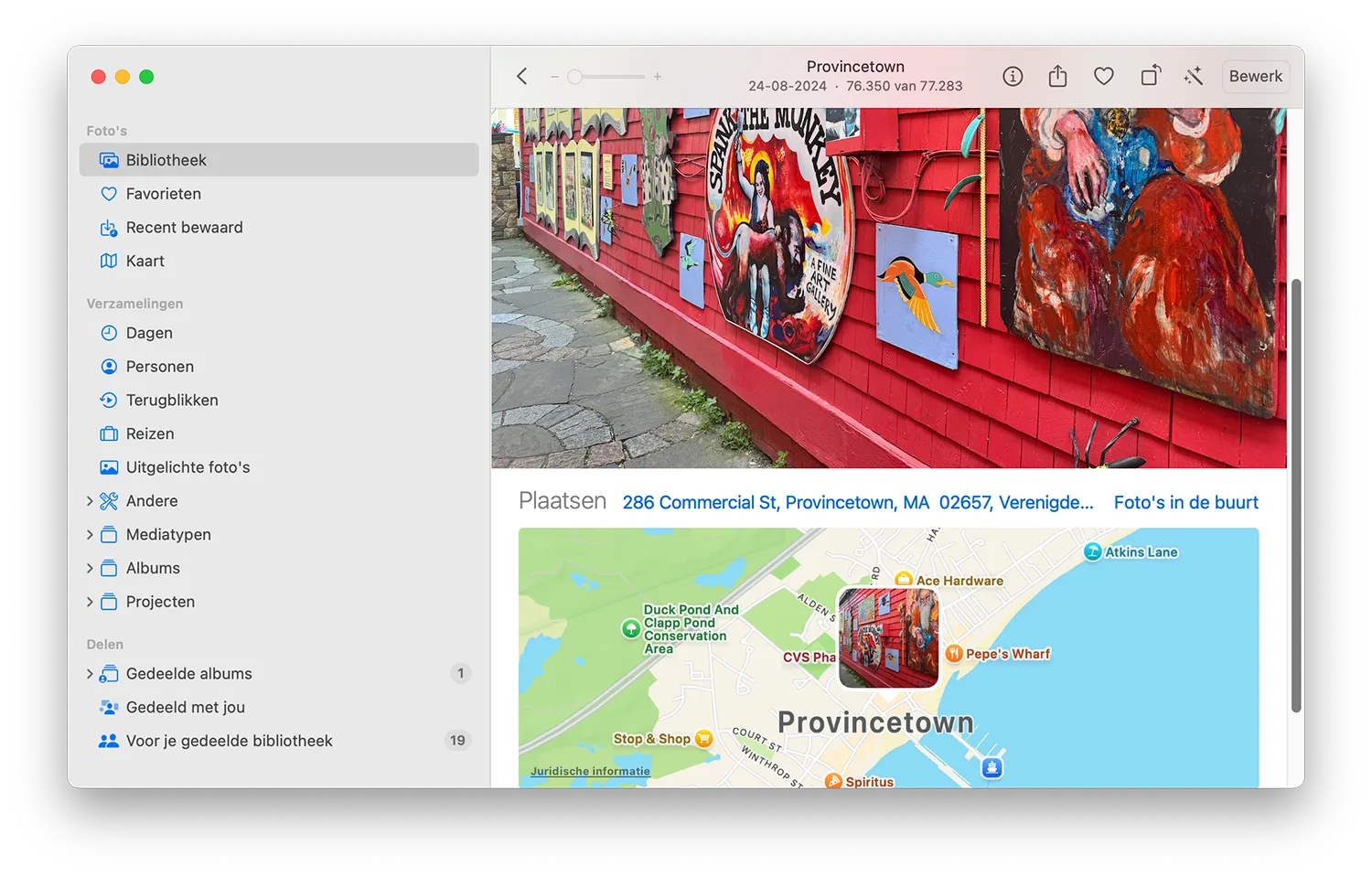Click the green fullscreen window button
1372x877 pixels.
(x=146, y=77)
